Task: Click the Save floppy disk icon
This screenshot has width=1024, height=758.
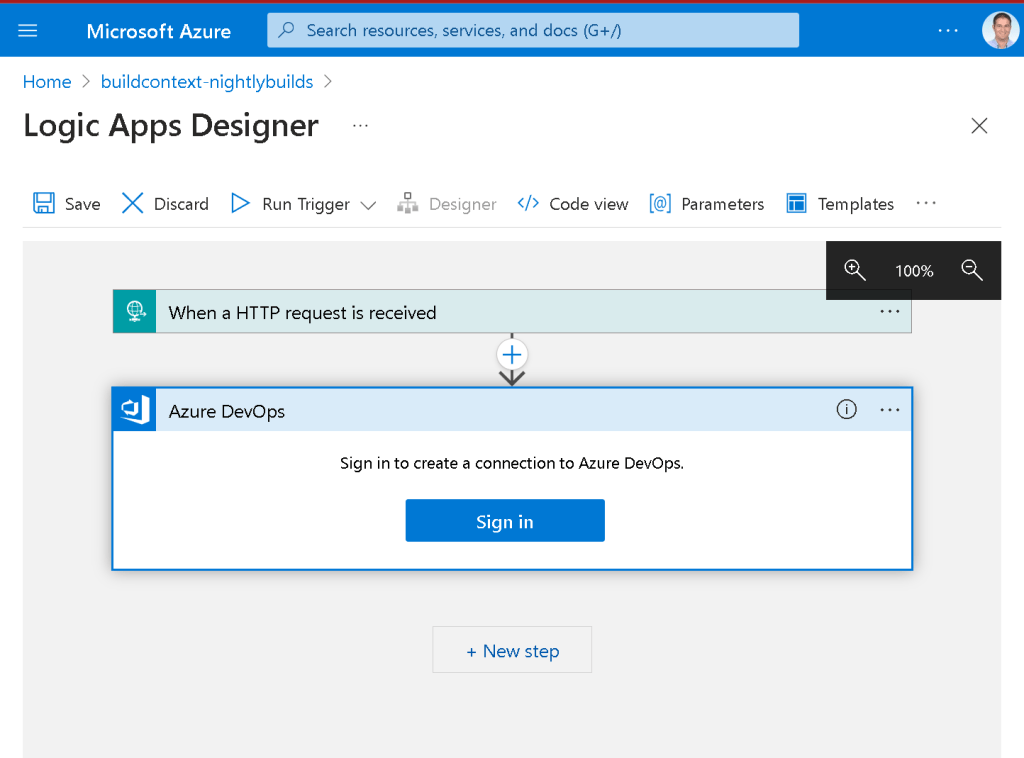Action: click(44, 203)
